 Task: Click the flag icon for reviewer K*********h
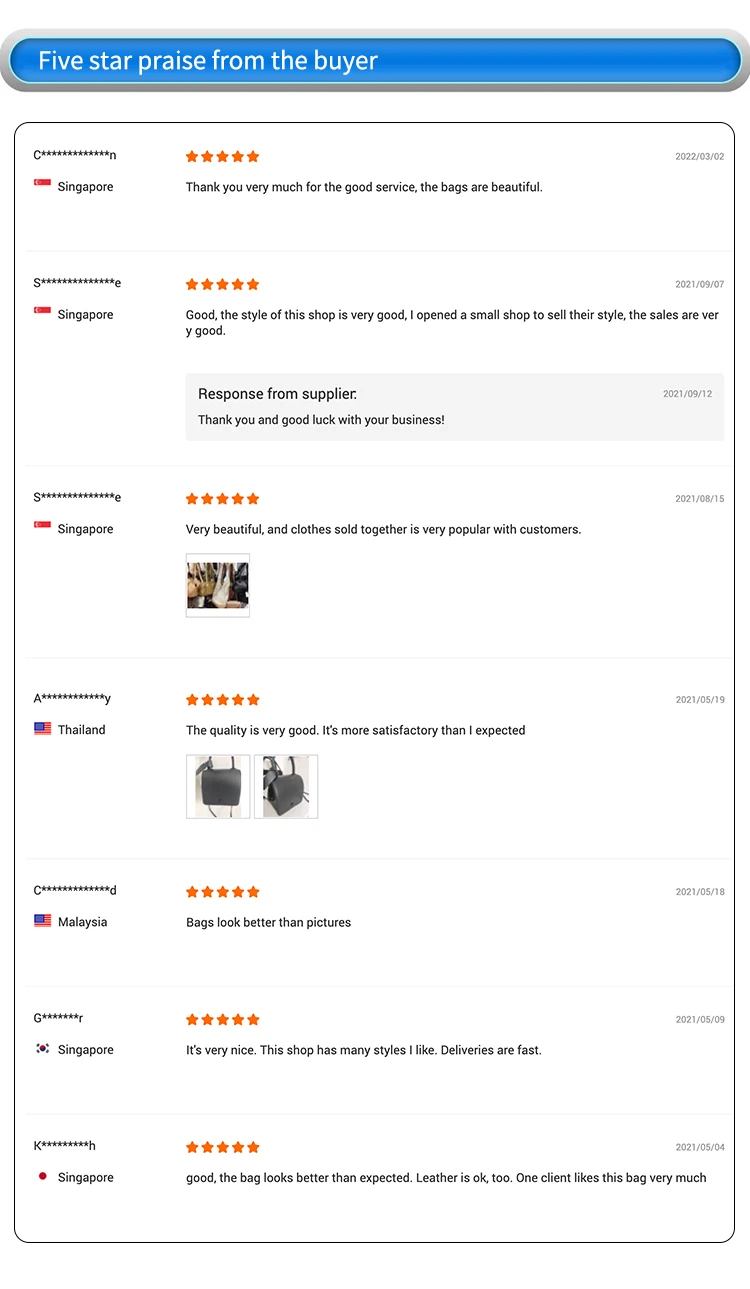[42, 1176]
